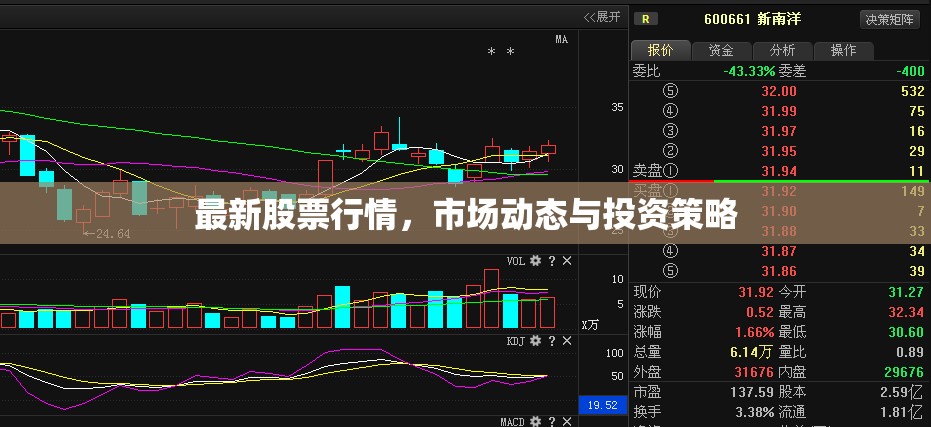Click the yellow R badge icon
Image resolution: width=931 pixels, height=427 pixels.
click(x=645, y=19)
